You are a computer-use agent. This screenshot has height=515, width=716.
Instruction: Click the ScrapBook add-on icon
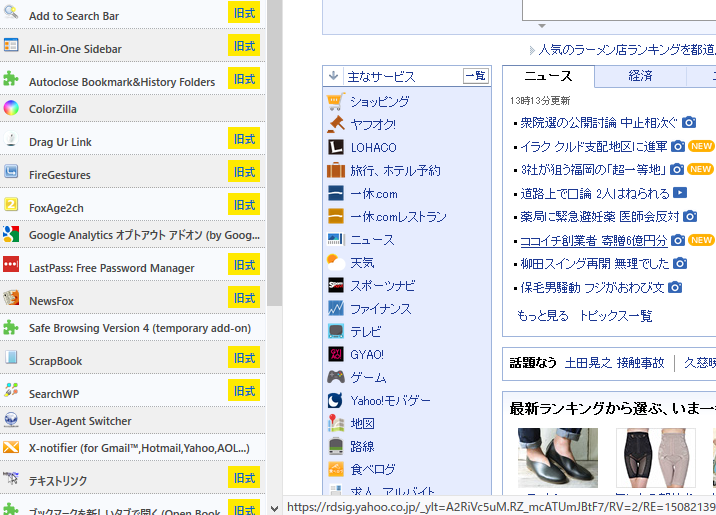(11, 357)
